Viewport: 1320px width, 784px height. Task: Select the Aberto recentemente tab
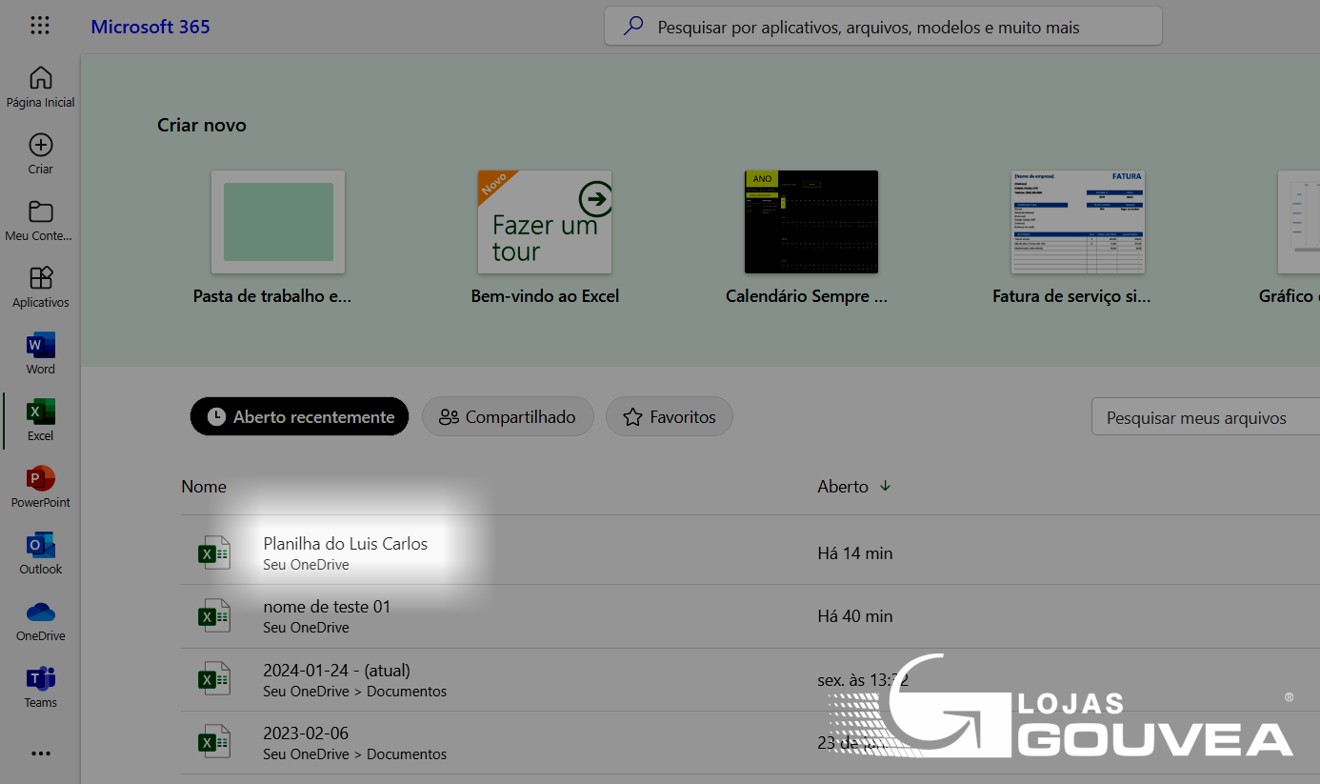300,417
